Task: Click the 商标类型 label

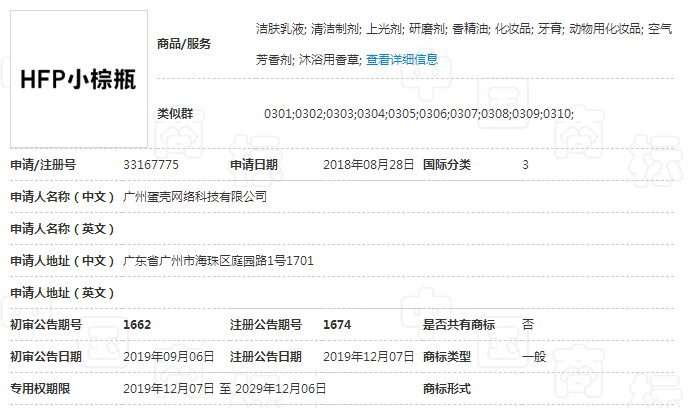Action: [447, 357]
